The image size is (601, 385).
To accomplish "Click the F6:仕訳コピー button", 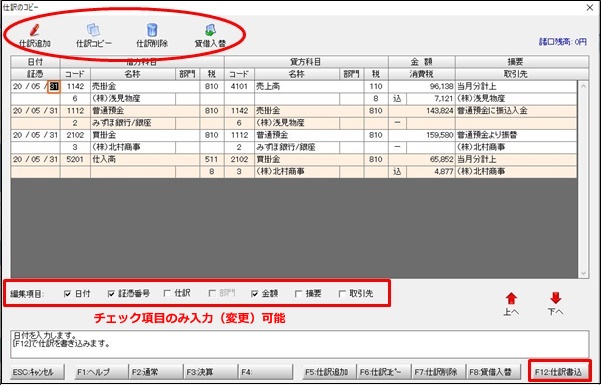I will (x=384, y=372).
